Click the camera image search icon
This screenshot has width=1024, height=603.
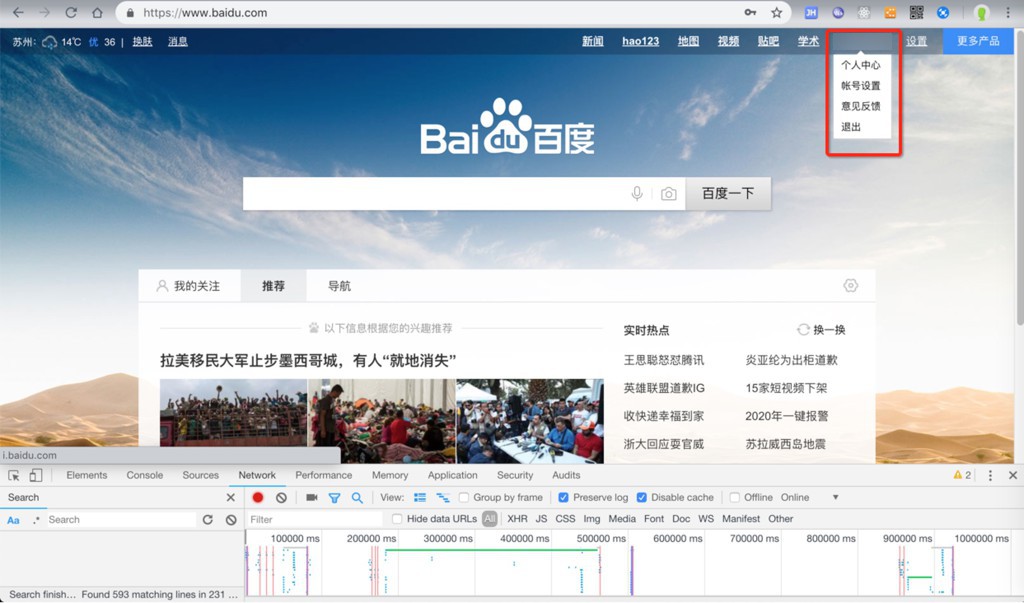(x=668, y=193)
